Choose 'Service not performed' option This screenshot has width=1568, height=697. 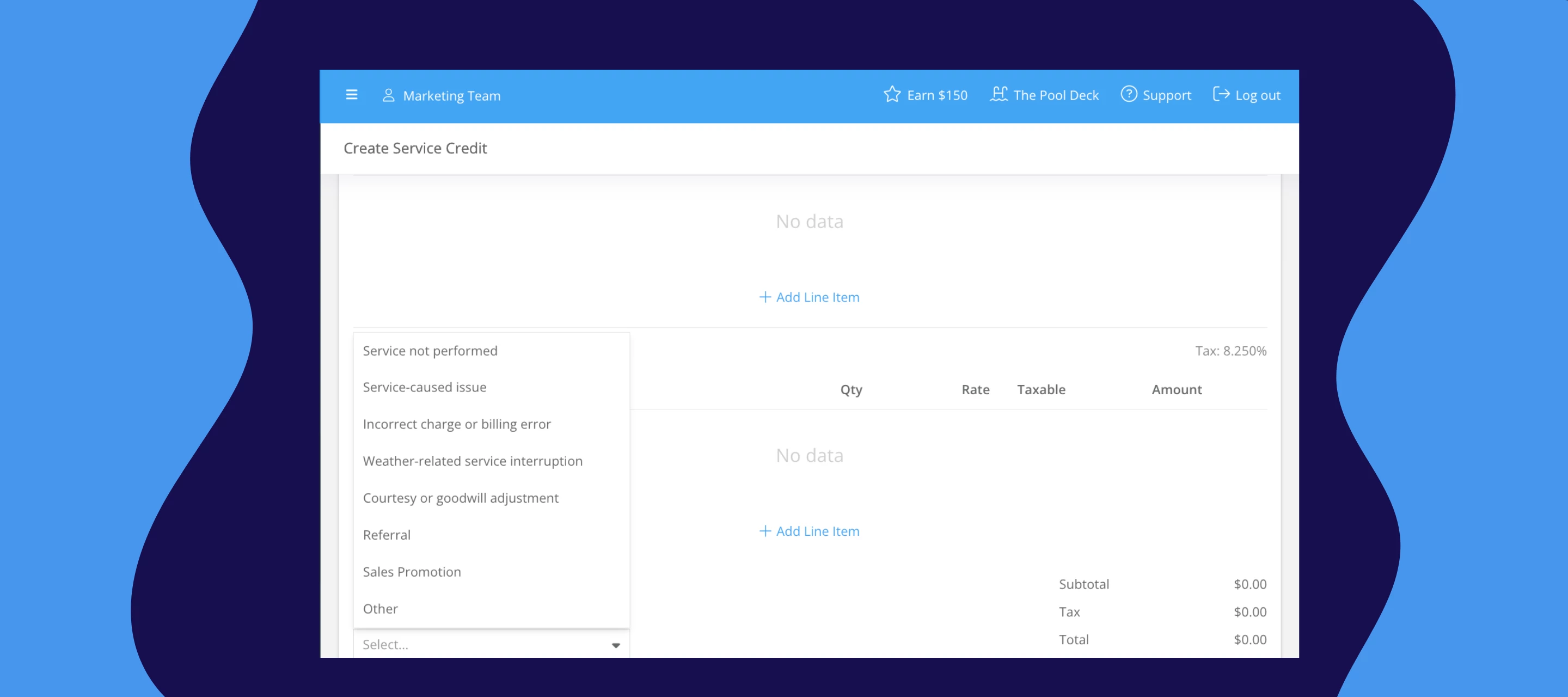[430, 351]
